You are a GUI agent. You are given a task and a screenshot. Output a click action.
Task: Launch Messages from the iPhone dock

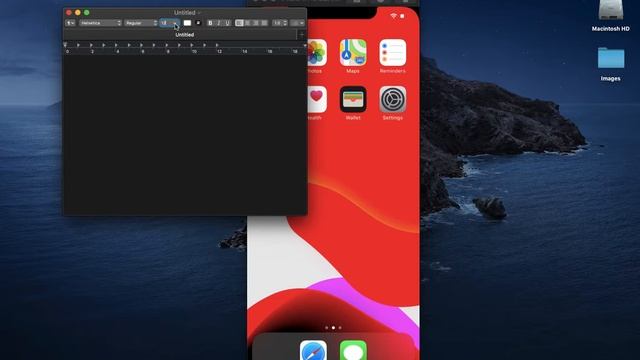coord(353,350)
